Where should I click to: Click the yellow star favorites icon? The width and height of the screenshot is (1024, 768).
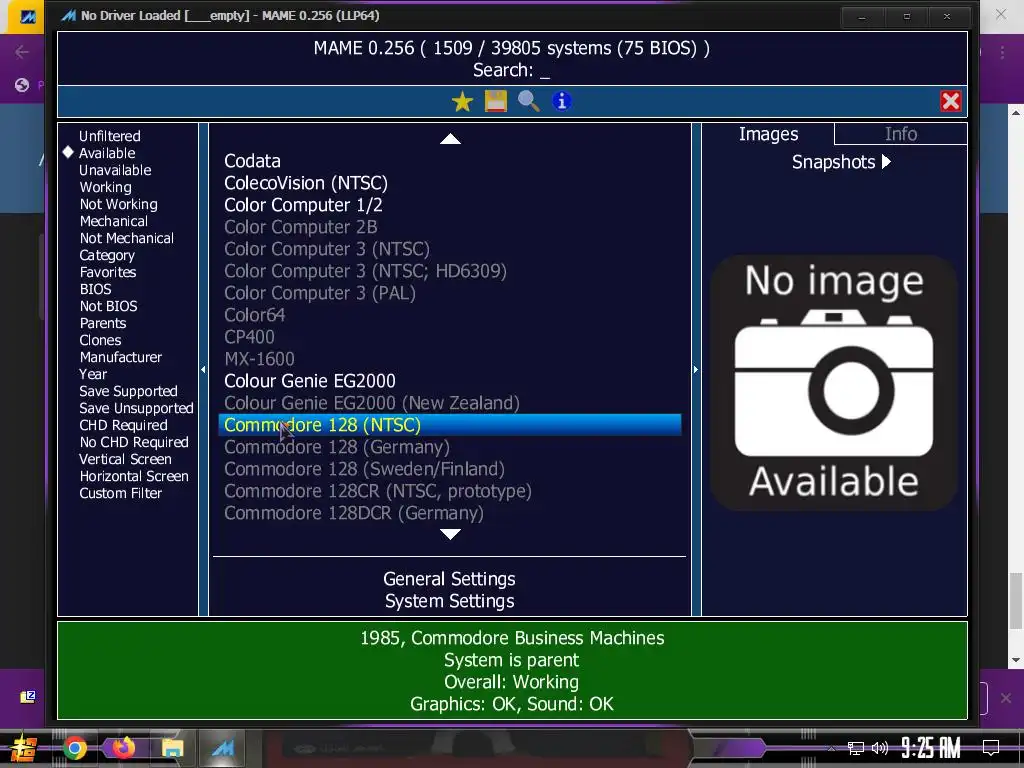[462, 101]
